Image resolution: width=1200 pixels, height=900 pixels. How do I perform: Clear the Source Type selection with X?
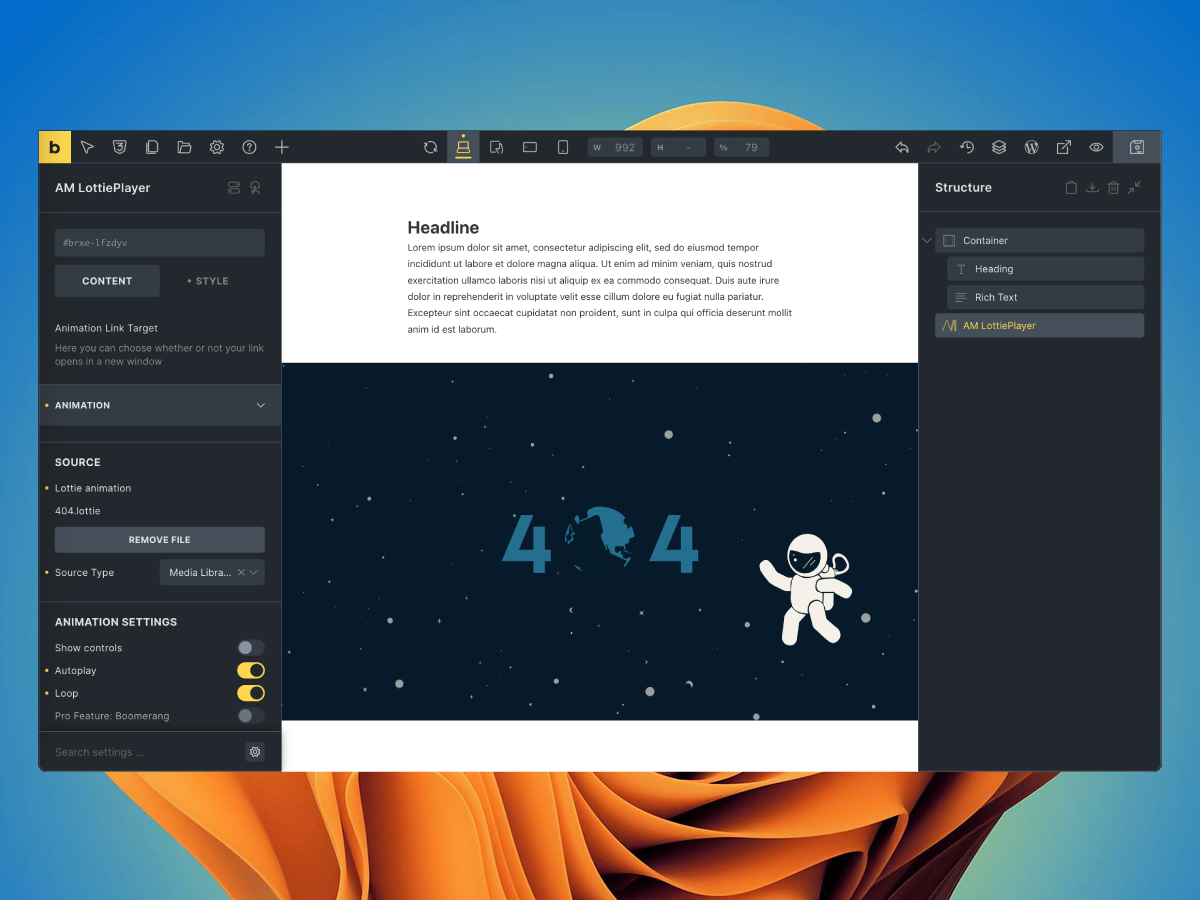pyautogui.click(x=241, y=572)
